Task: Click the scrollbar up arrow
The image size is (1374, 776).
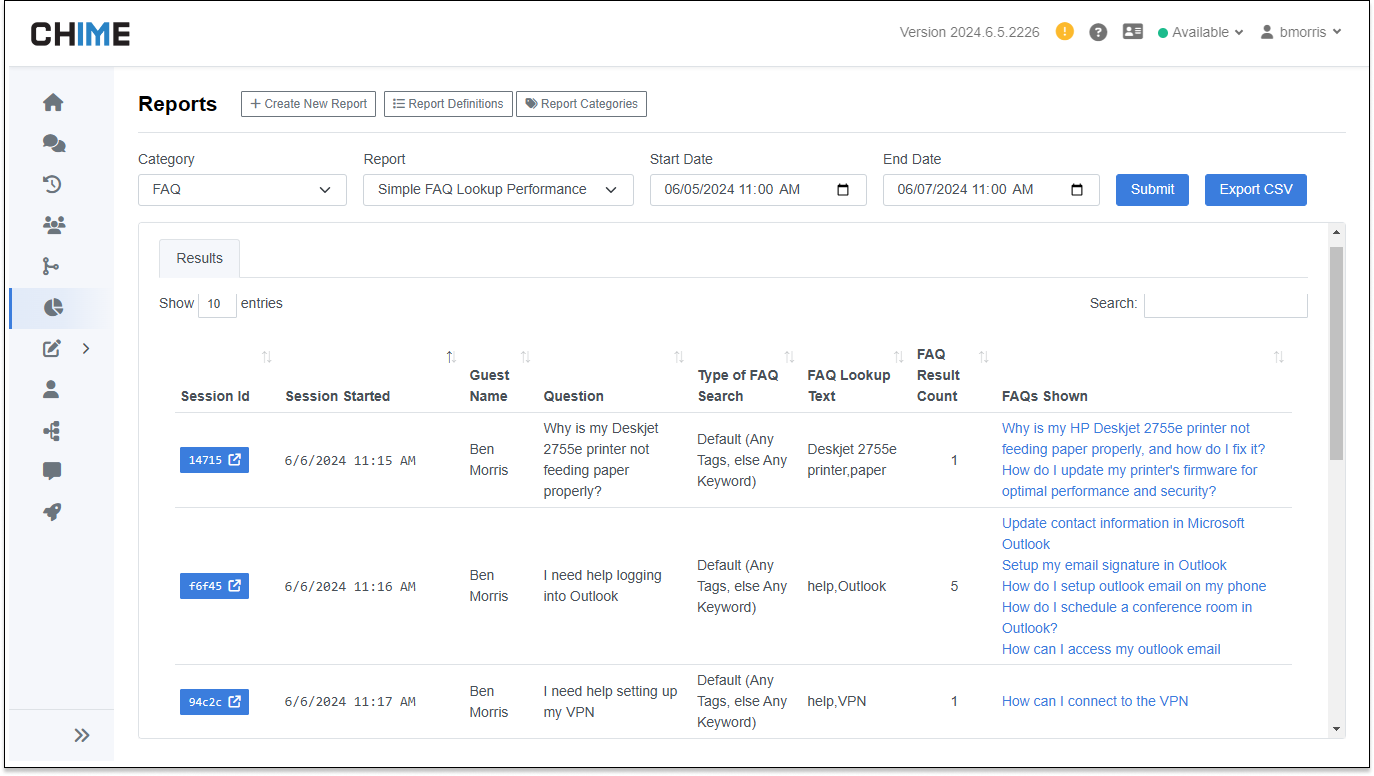Action: coord(1336,233)
